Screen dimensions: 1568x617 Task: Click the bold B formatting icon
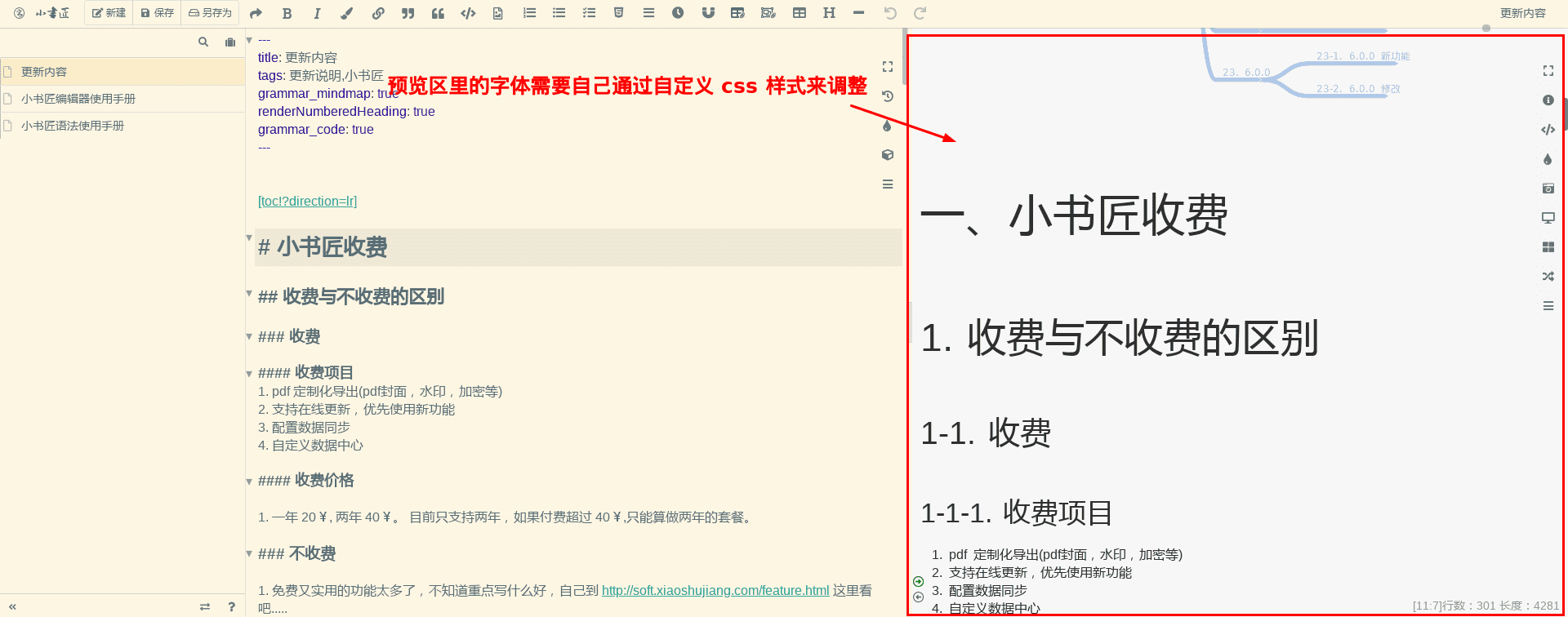287,13
